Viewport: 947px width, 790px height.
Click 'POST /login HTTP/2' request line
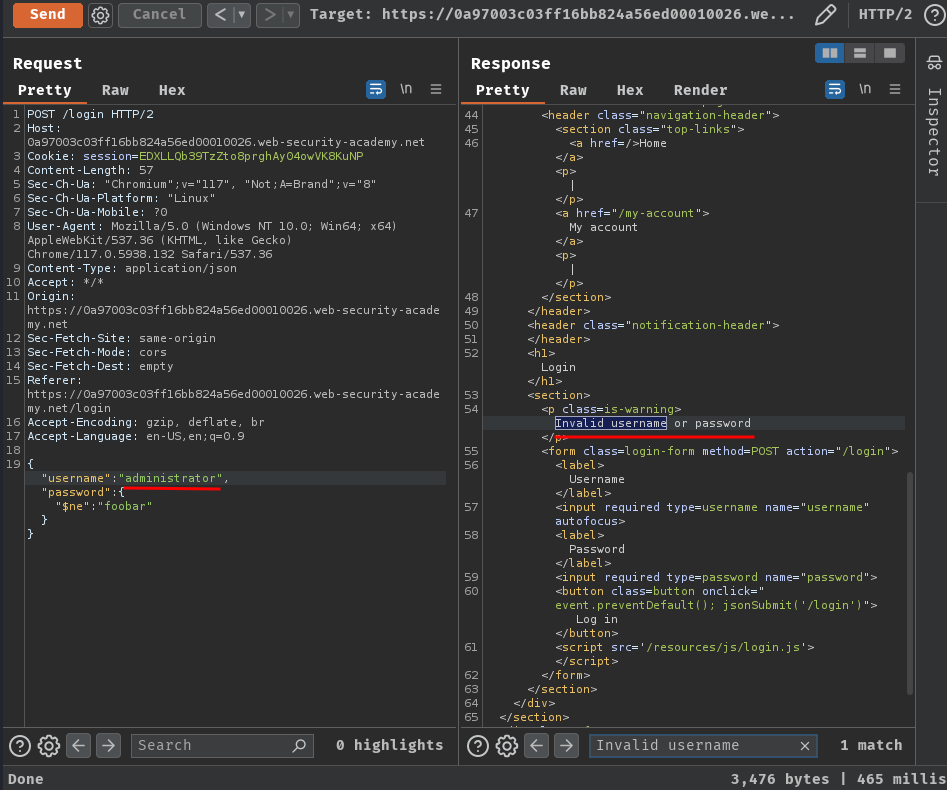[x=90, y=114]
